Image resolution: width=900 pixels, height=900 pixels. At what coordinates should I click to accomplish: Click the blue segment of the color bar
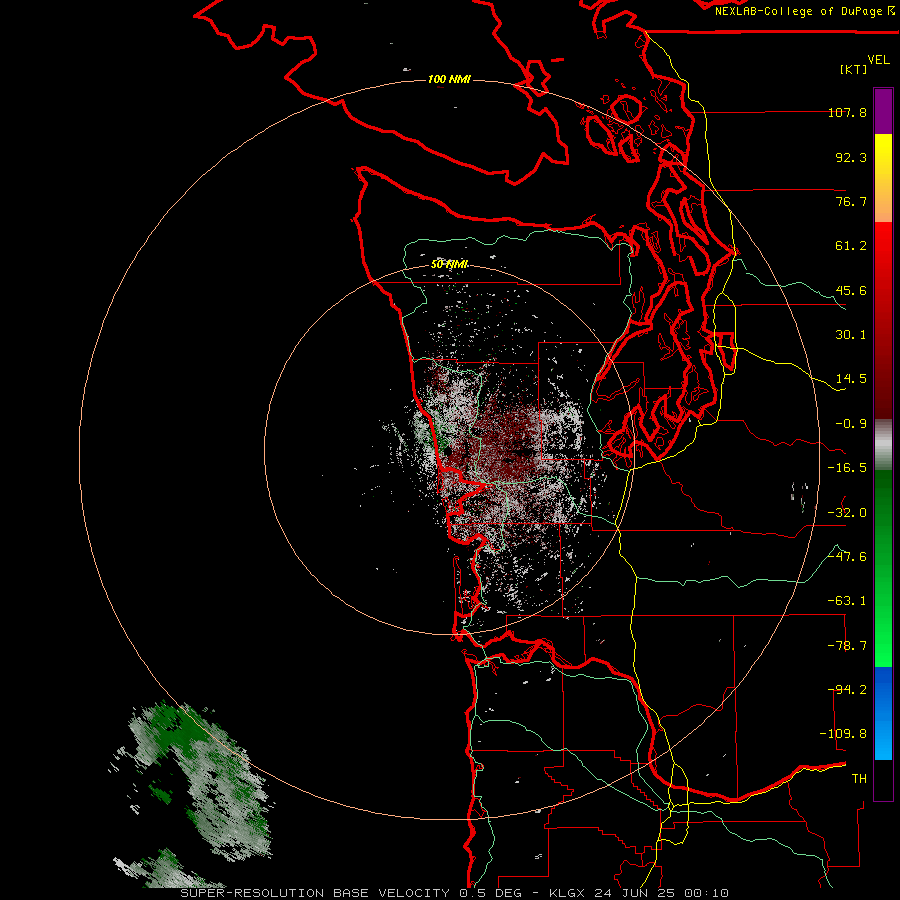pos(883,713)
